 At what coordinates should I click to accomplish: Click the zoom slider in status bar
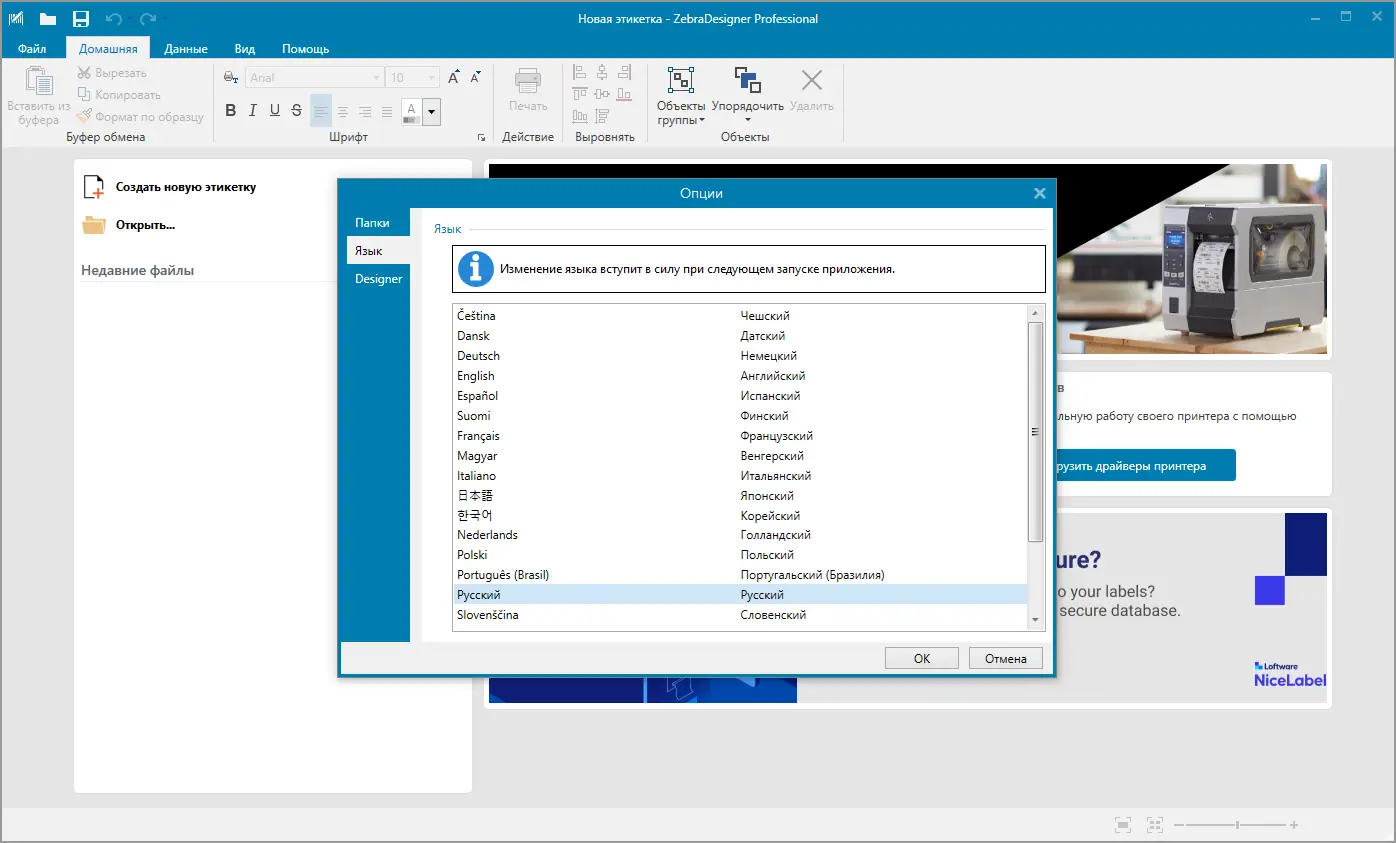(1237, 825)
